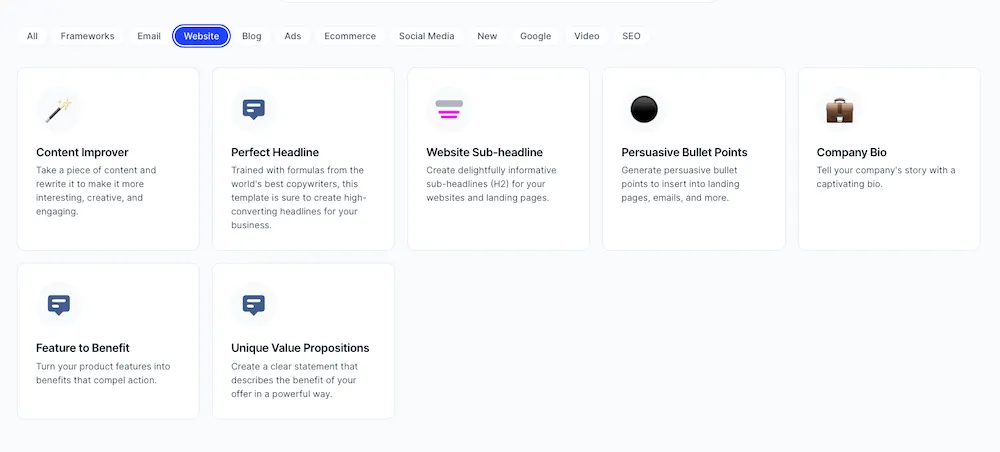Filter by Ecommerce templates
The height and width of the screenshot is (452, 1000).
point(350,36)
